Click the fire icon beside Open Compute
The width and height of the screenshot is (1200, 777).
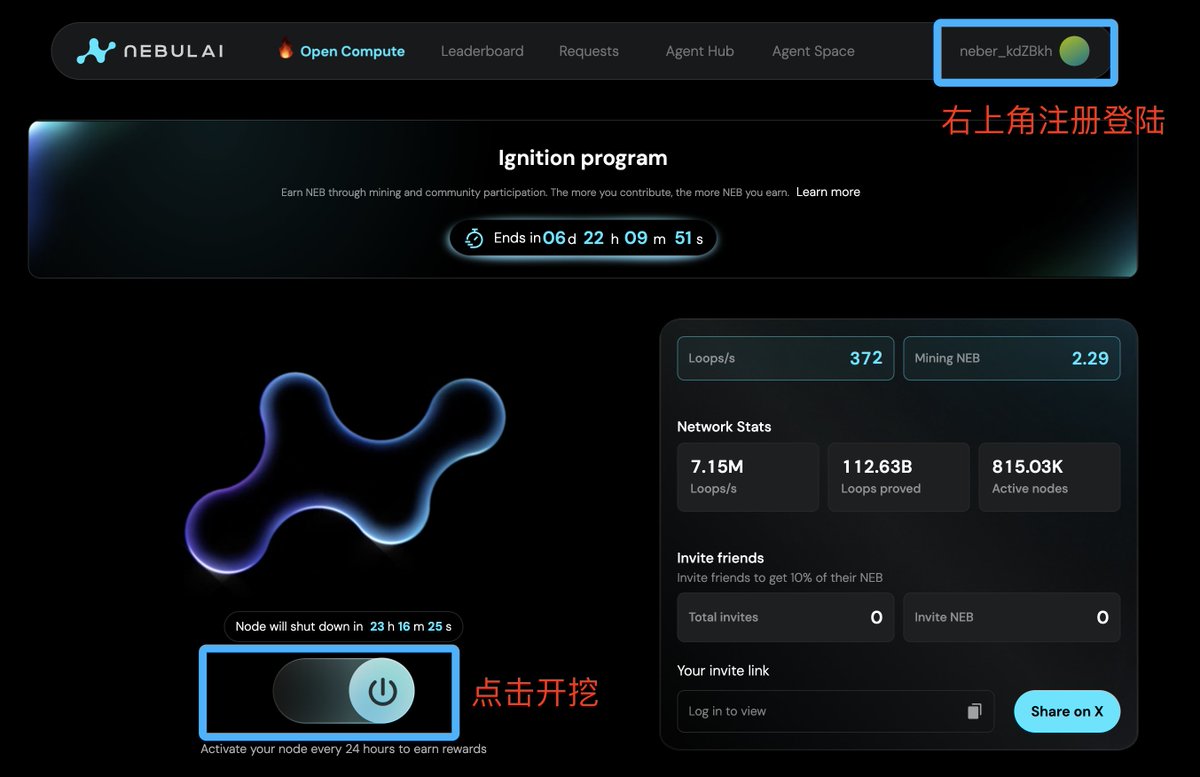pos(285,49)
